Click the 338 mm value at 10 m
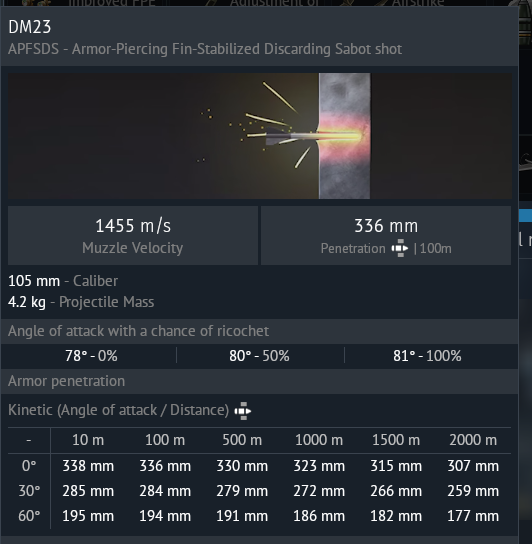Viewport: 532px width, 544px height. (88, 466)
